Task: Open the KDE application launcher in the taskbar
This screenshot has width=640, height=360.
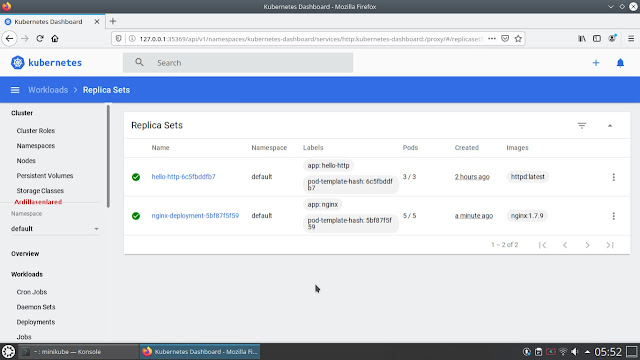Action: (8, 351)
